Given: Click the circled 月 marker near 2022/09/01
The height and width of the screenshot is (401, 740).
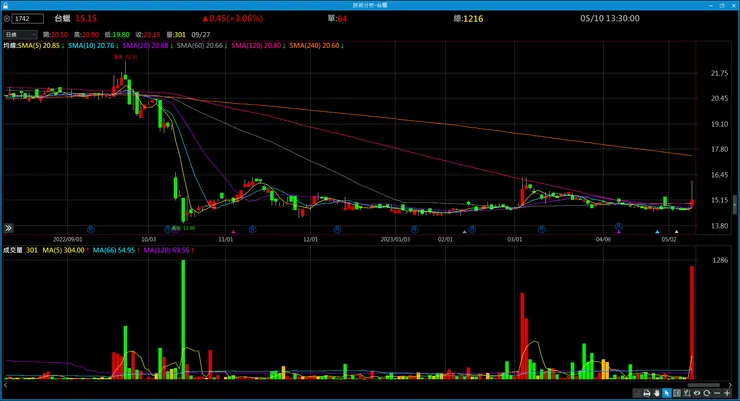Looking at the screenshot, I should tap(91, 229).
